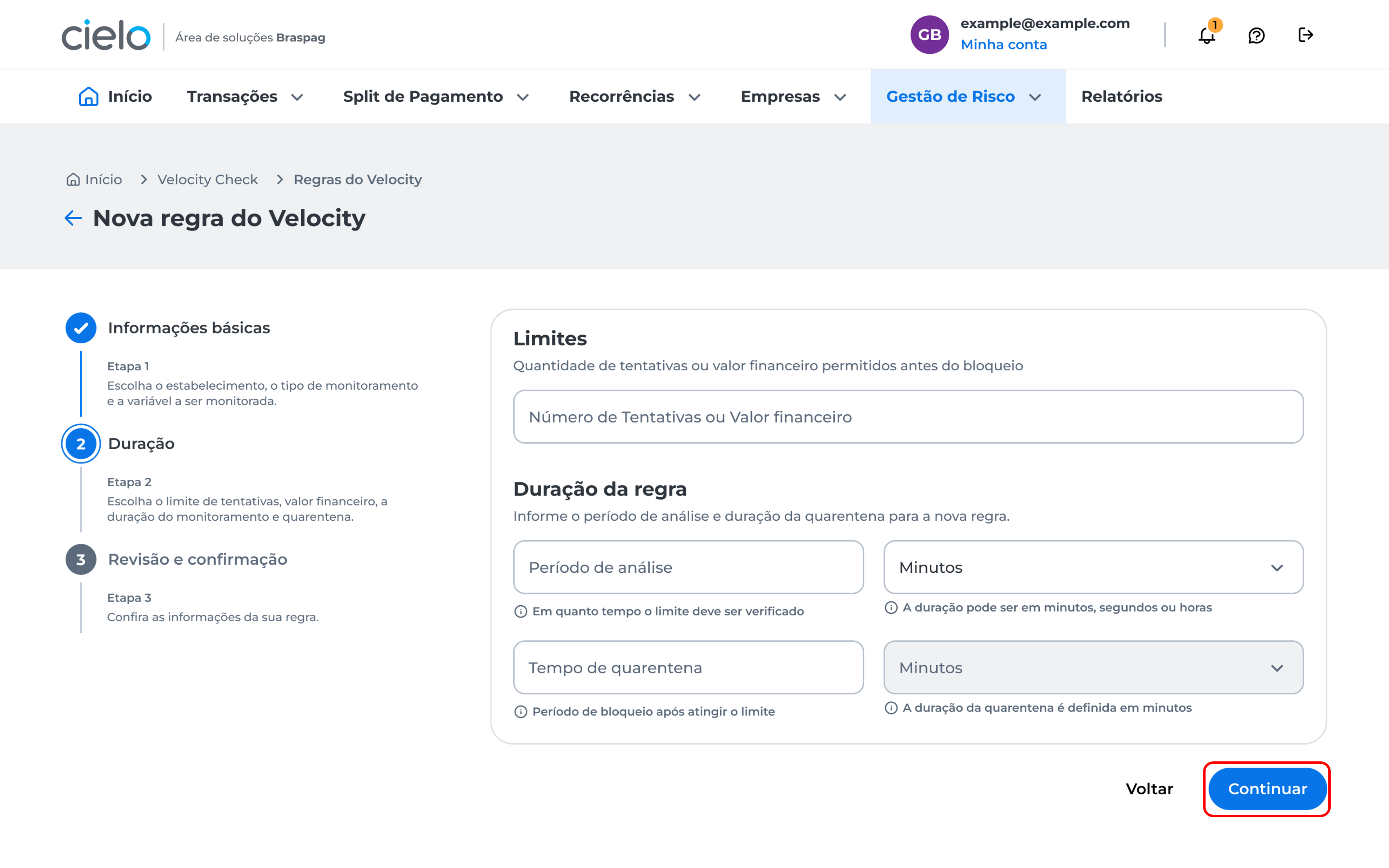Click info icon near Período de bloqueio
This screenshot has width=1389, height=868.
(x=521, y=712)
